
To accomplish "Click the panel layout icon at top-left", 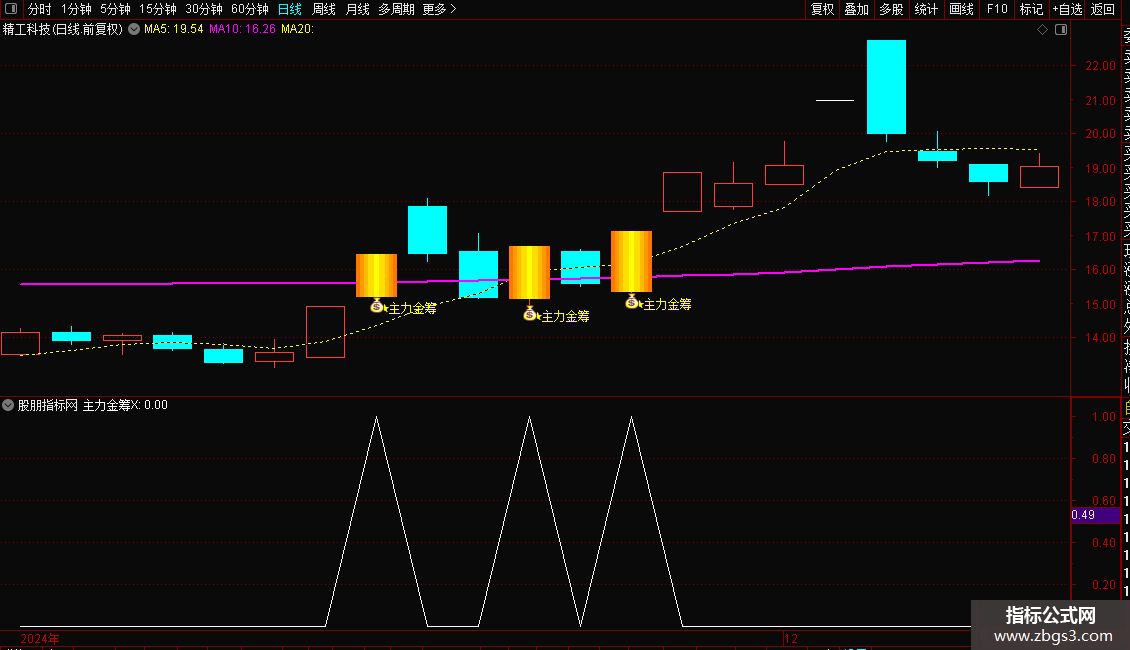I will click(x=11, y=9).
